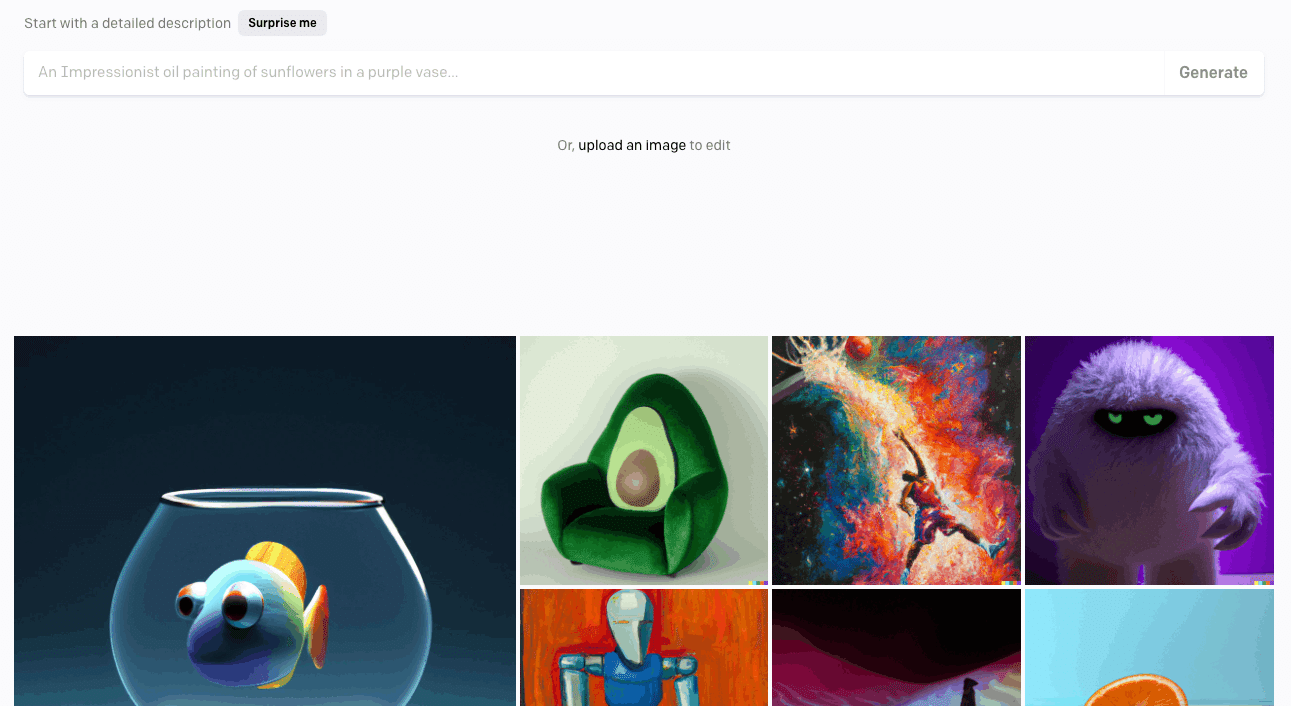Click the Surprise me button

point(282,23)
